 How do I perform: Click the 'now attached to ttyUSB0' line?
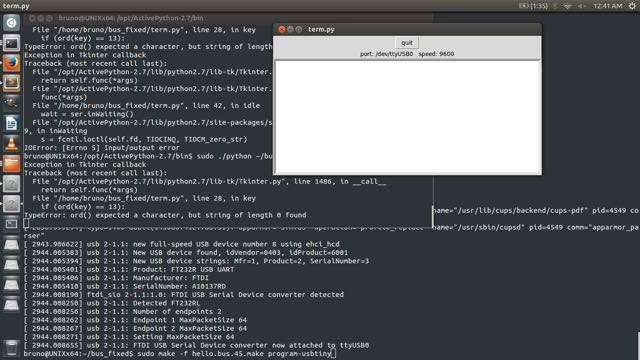point(196,345)
